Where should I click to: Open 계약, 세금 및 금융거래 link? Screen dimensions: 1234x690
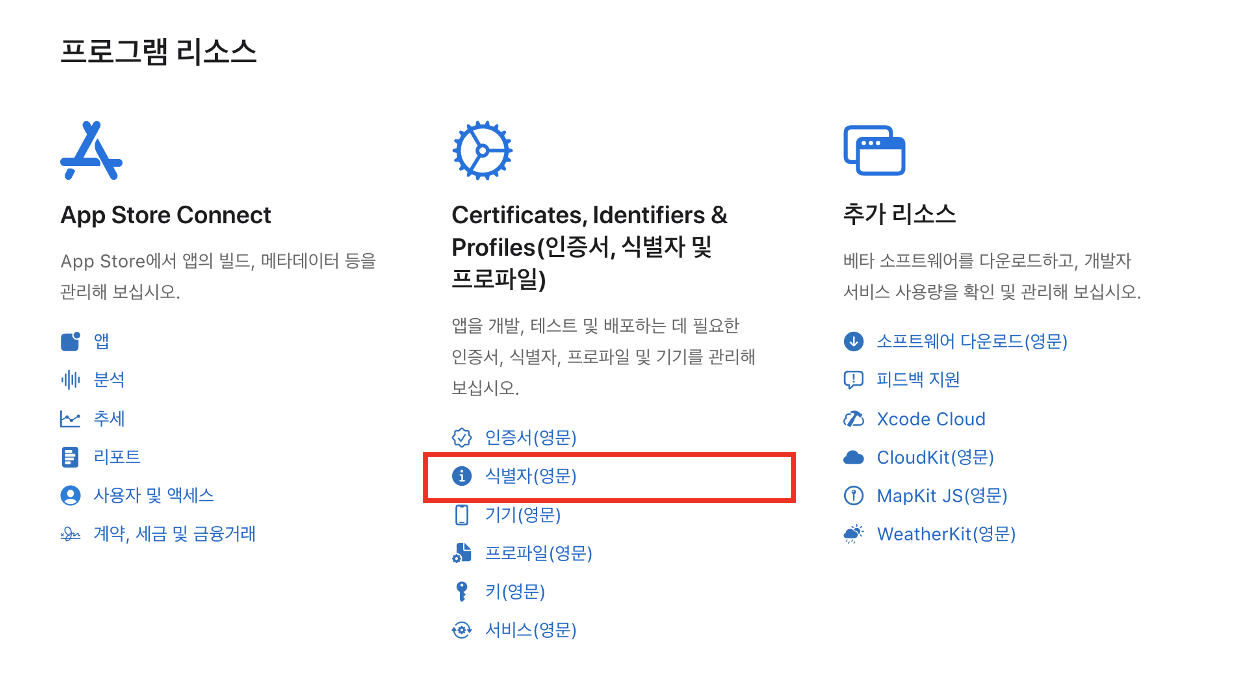pyautogui.click(x=175, y=534)
